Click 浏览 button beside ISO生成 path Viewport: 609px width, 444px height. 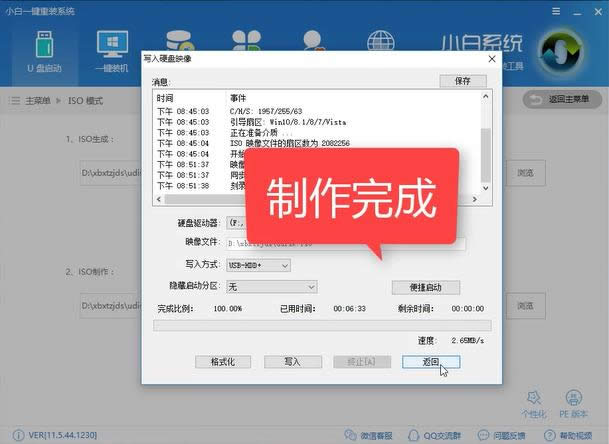tap(525, 172)
